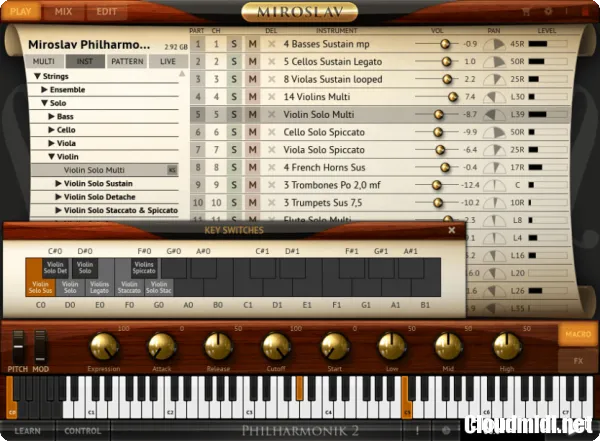
Task: Mute part 5 Violin Solo Multi
Action: tap(252, 115)
